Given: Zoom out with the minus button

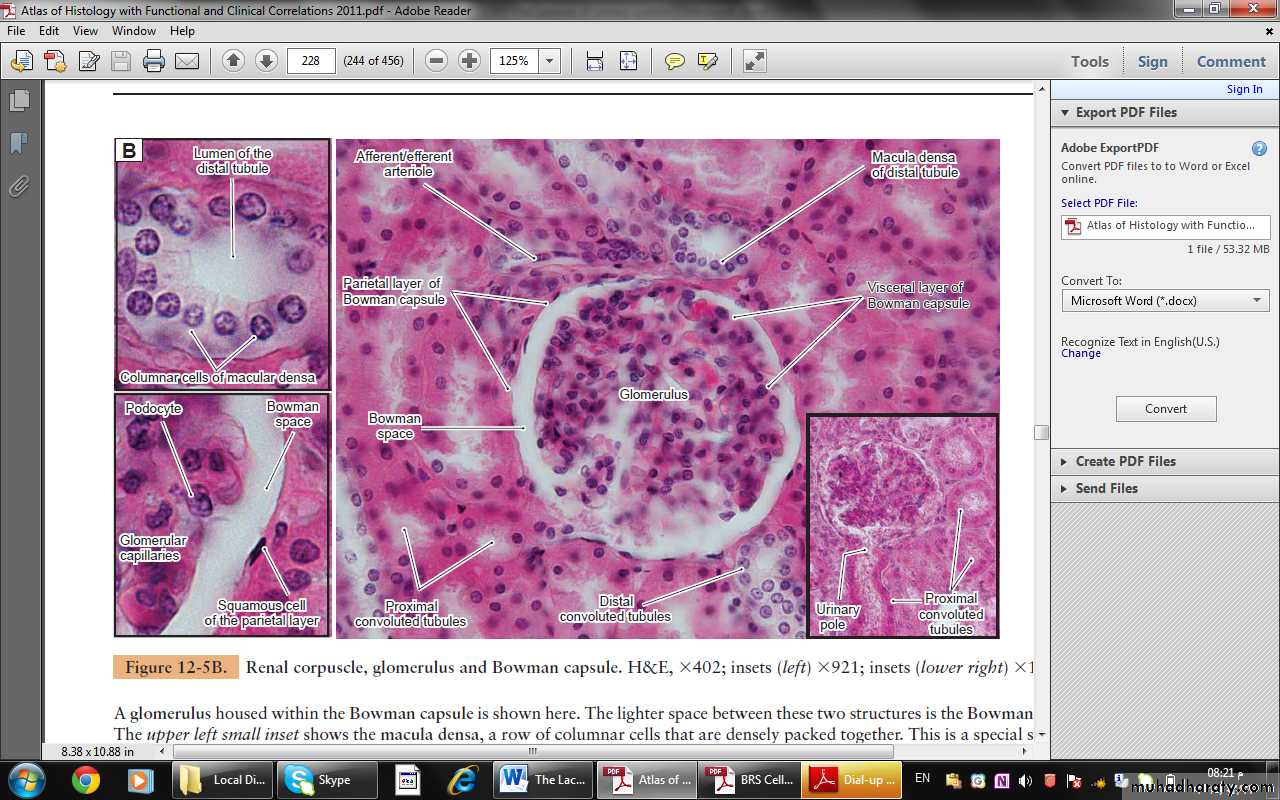Looking at the screenshot, I should click(436, 61).
